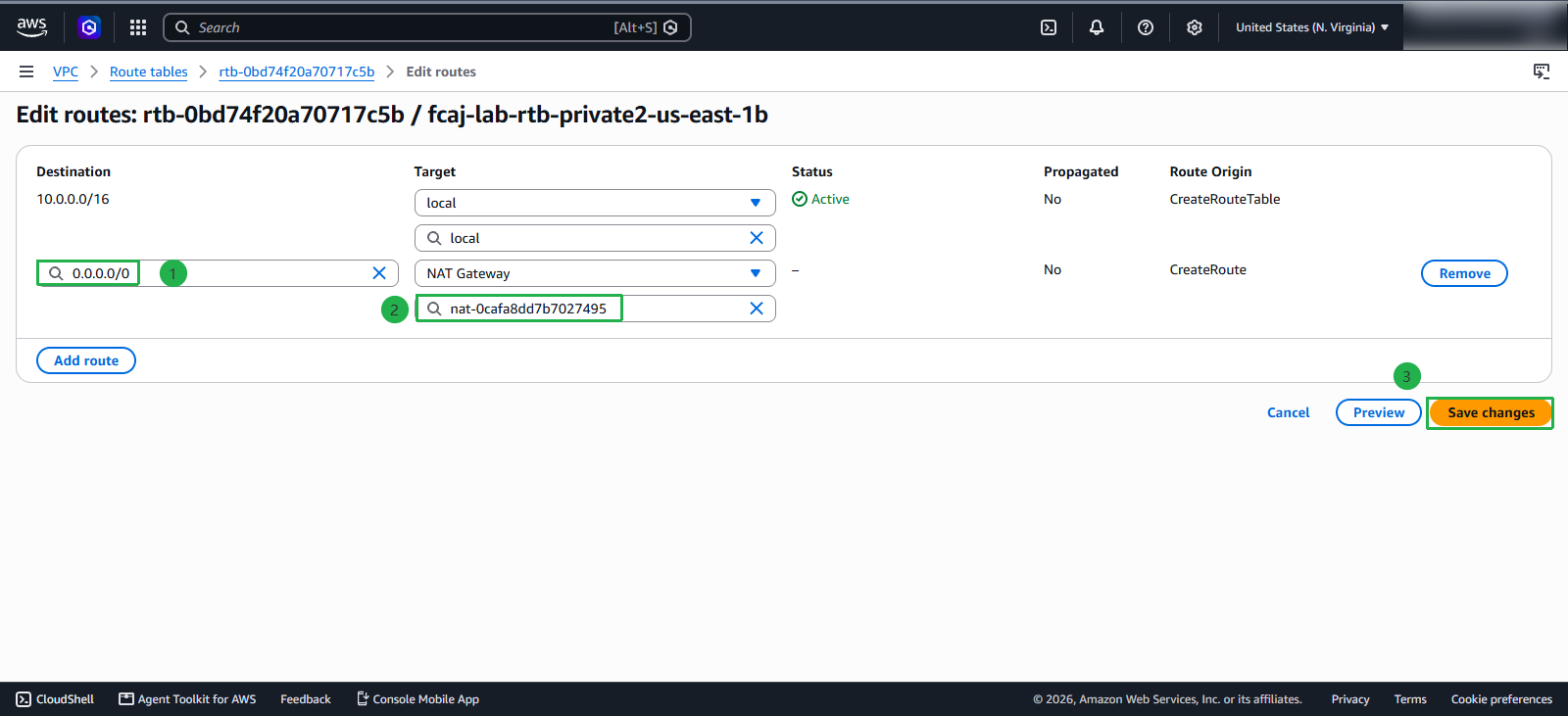Open CloudShell from the footer bar
1568x716 pixels.
55,699
